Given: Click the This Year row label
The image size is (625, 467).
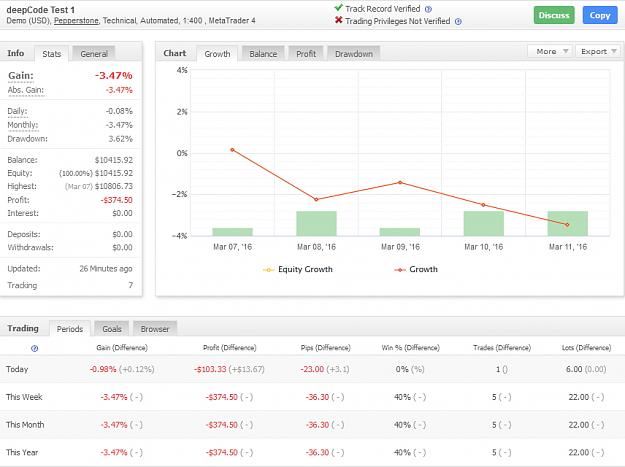Looking at the screenshot, I should [x=22, y=453].
